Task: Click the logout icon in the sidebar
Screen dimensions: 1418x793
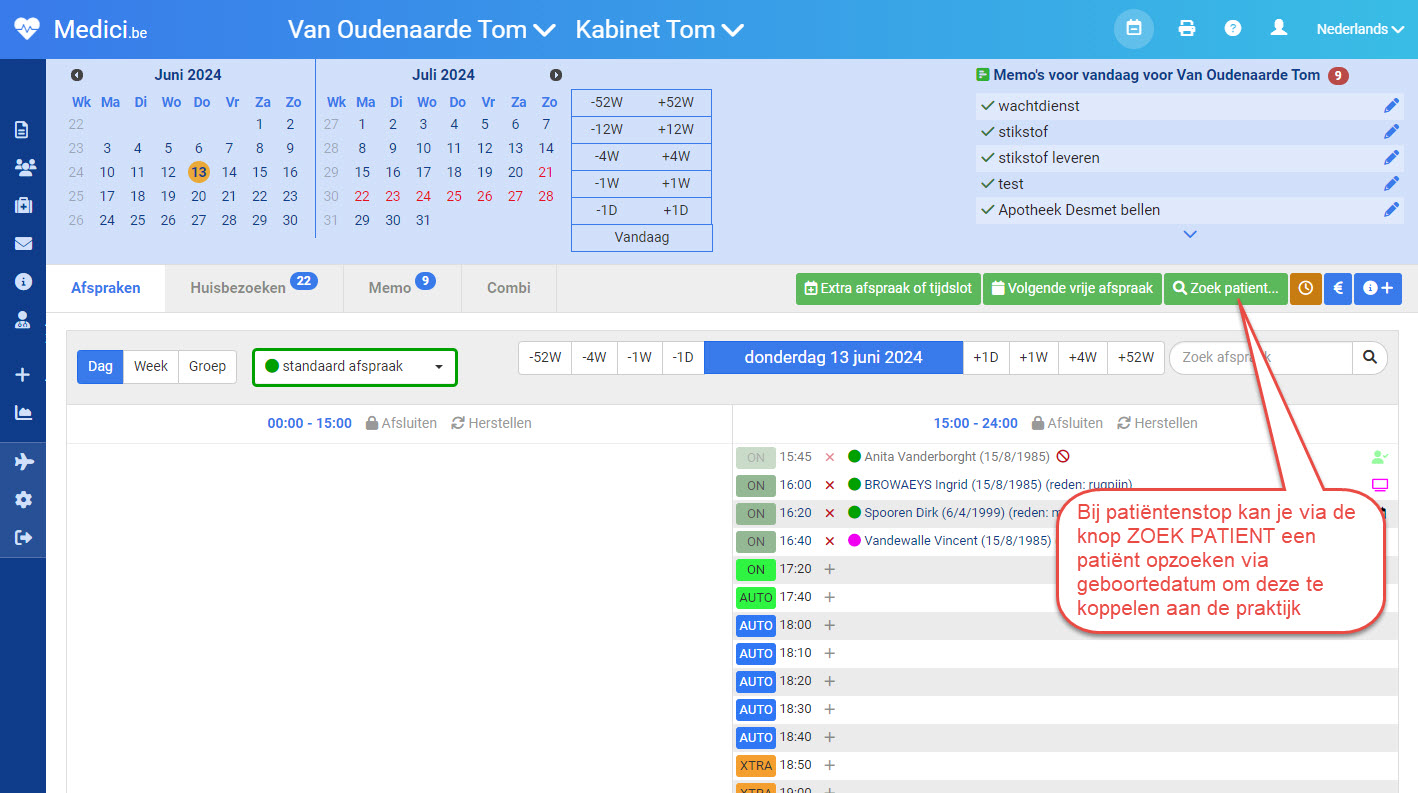Action: pos(23,537)
